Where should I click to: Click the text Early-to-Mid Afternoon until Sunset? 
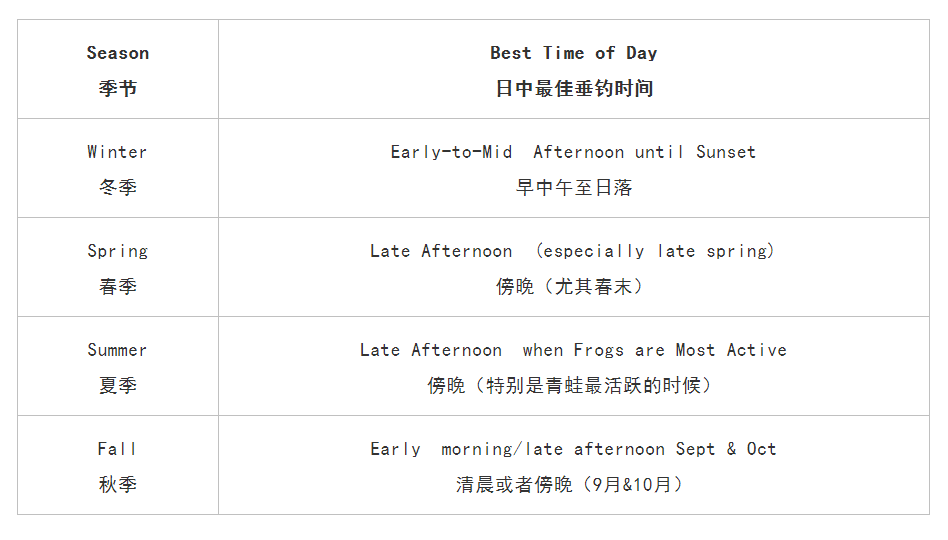[573, 152]
